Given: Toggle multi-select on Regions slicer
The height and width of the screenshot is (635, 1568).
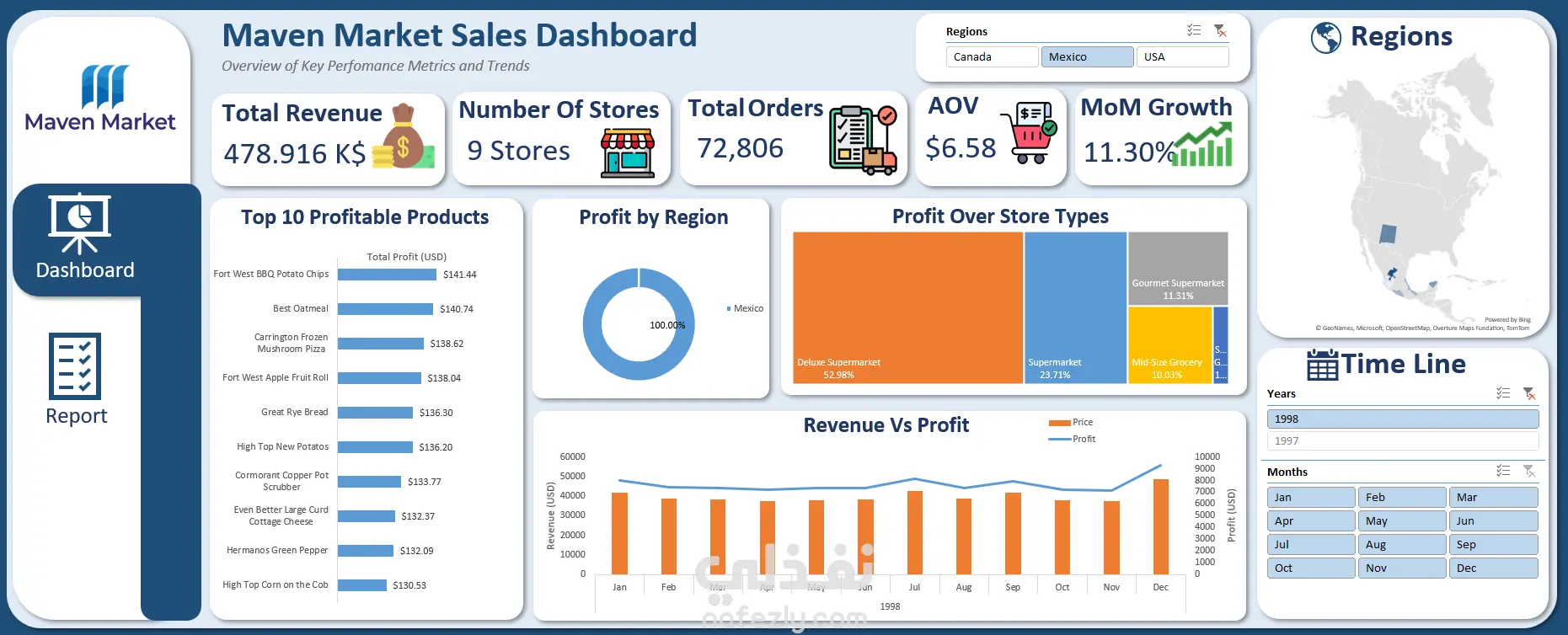Looking at the screenshot, I should (1194, 30).
